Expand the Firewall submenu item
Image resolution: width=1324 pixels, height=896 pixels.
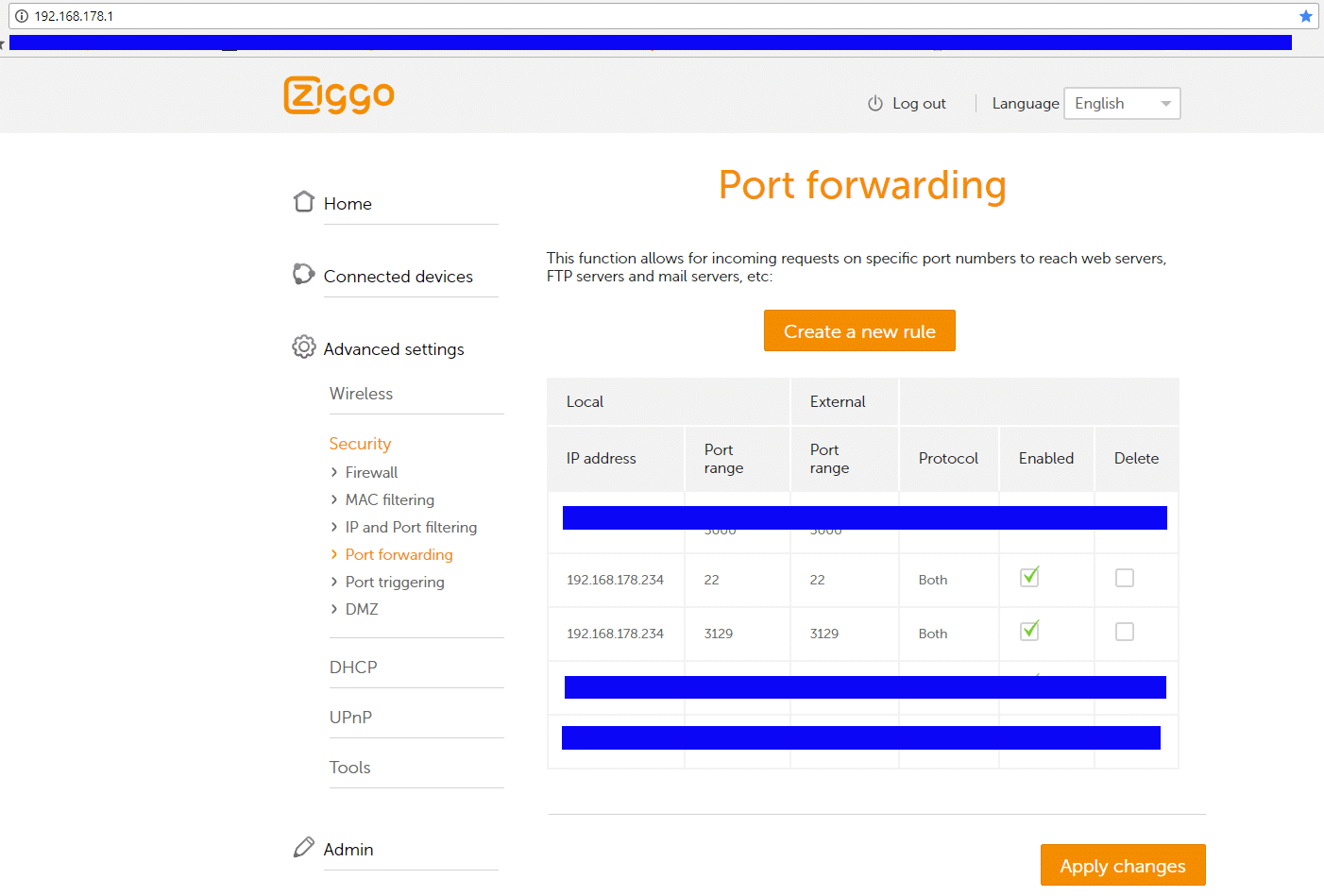[x=371, y=472]
